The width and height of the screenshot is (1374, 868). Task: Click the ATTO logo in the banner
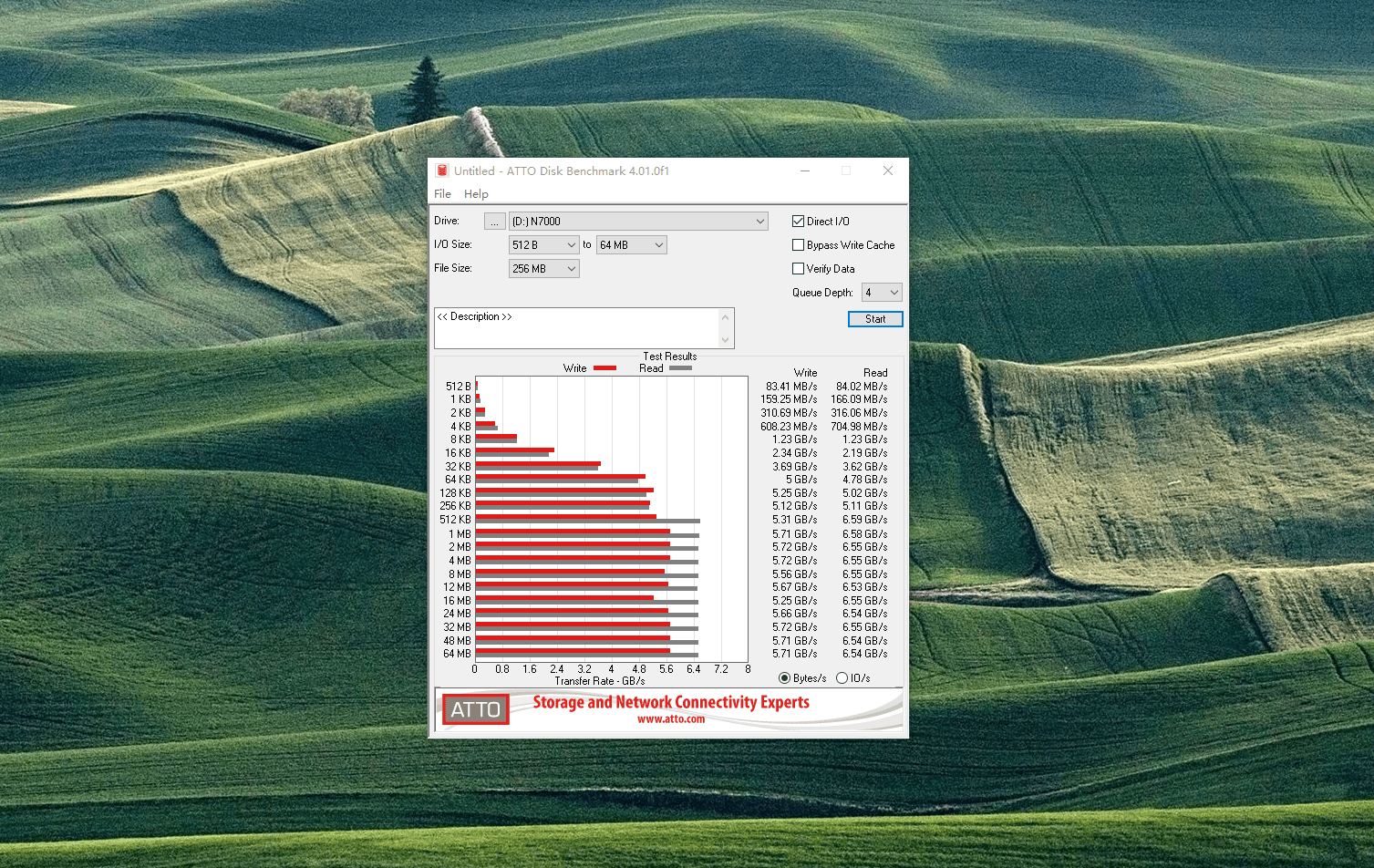pyautogui.click(x=475, y=709)
